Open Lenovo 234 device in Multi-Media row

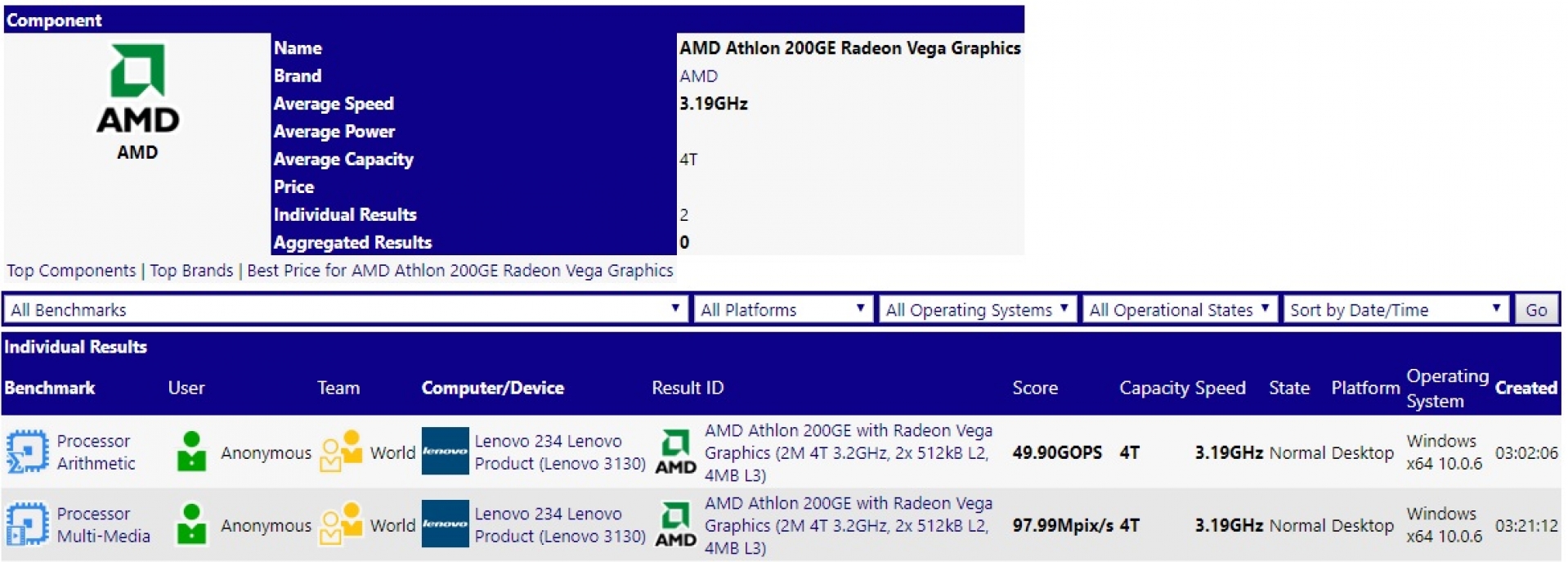(x=560, y=525)
